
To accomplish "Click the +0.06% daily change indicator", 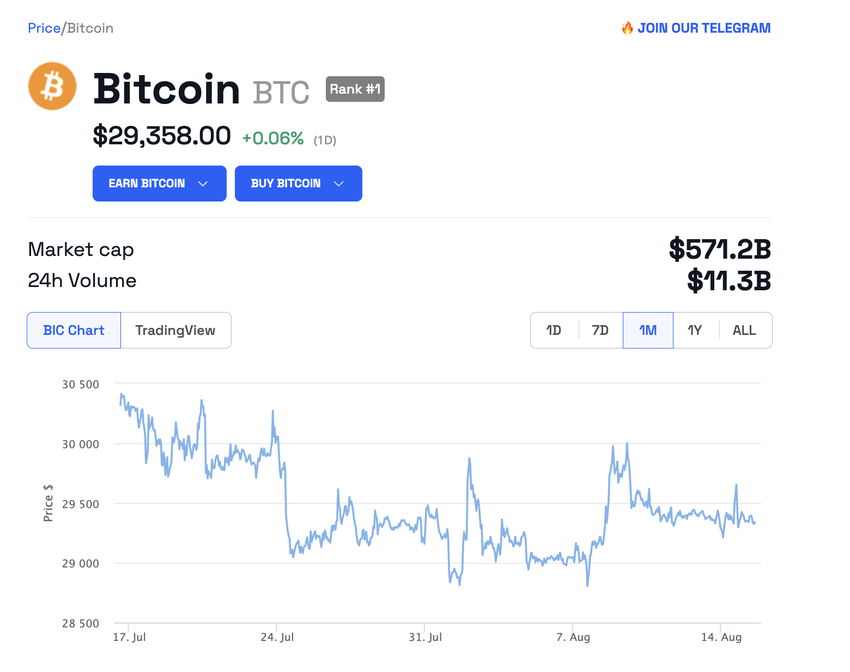I will [273, 138].
